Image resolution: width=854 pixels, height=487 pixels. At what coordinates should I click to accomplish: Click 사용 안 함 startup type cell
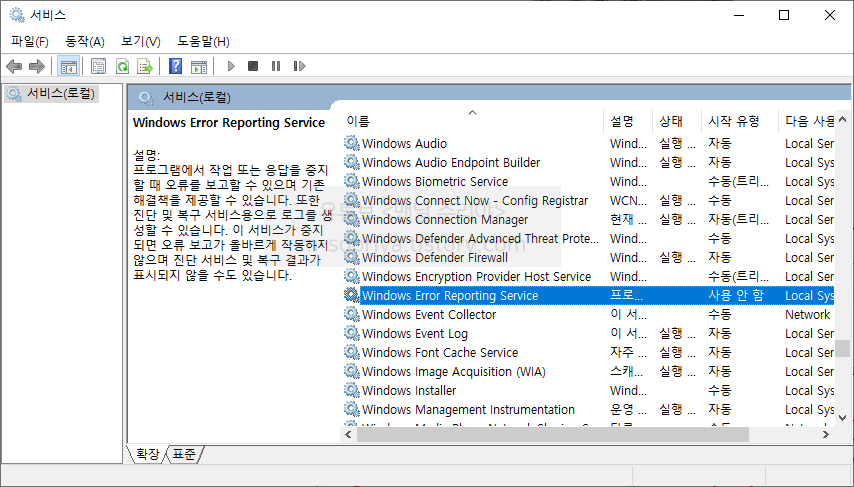[736, 295]
